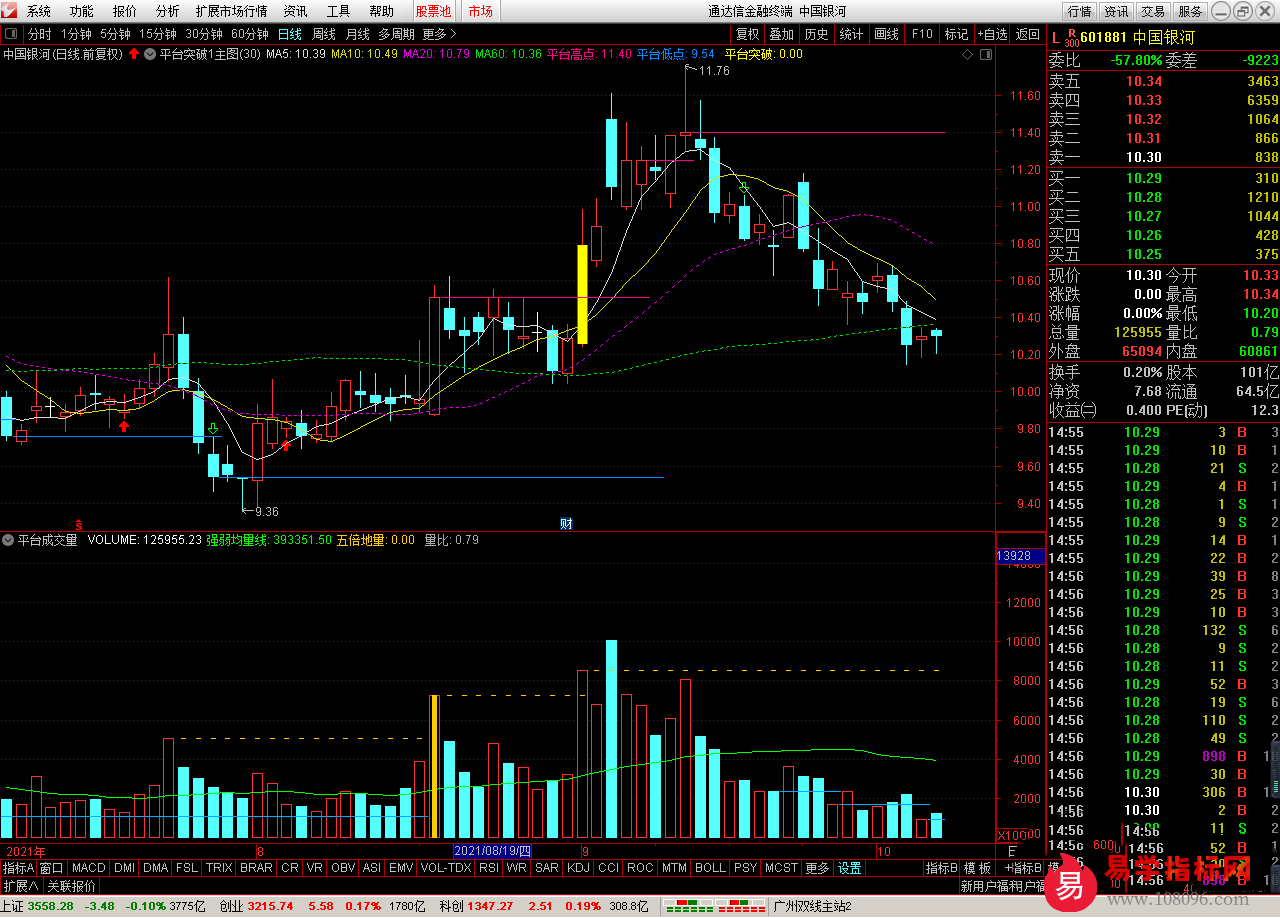Select the 分时 chart period

pyautogui.click(x=39, y=34)
